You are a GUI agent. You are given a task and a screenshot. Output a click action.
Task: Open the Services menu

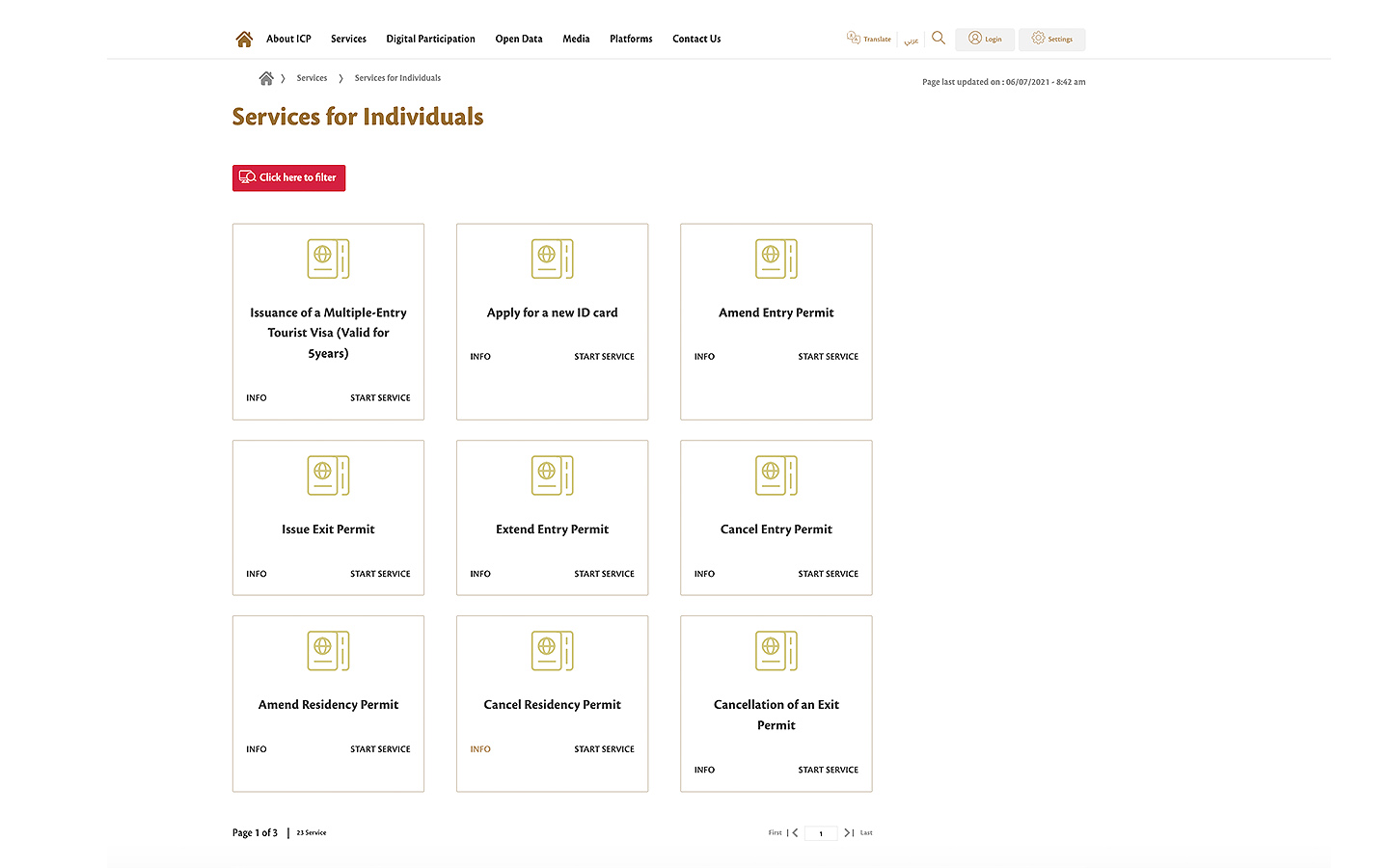[348, 39]
